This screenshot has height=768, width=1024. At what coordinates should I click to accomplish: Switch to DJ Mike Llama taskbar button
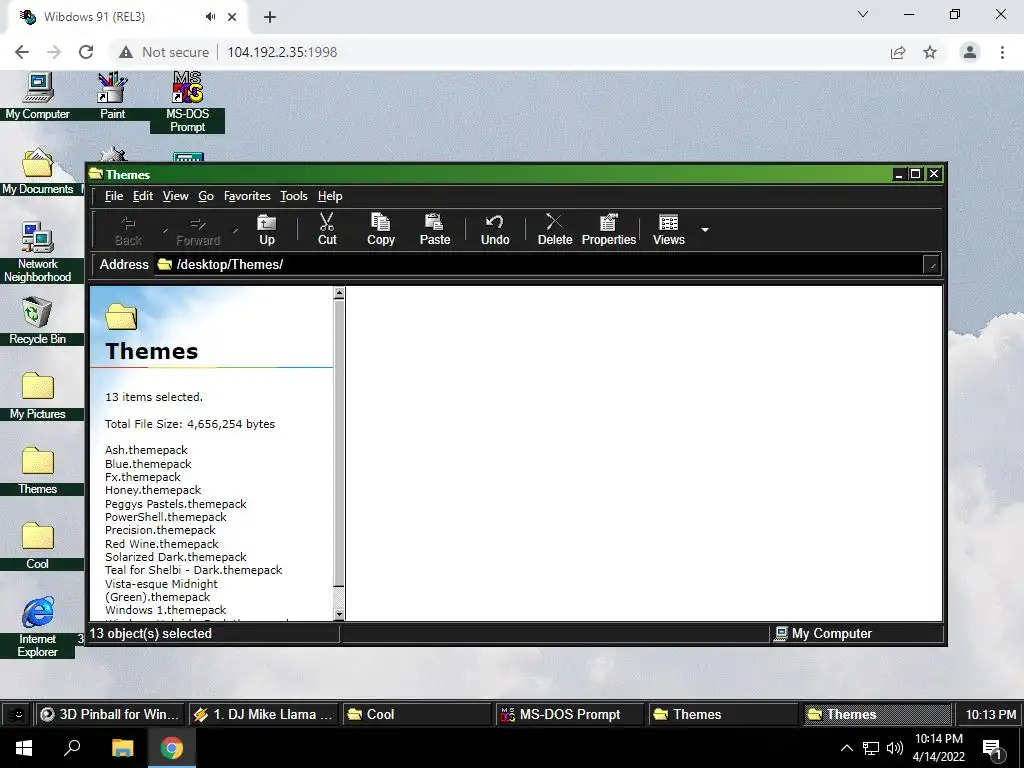[x=263, y=714]
